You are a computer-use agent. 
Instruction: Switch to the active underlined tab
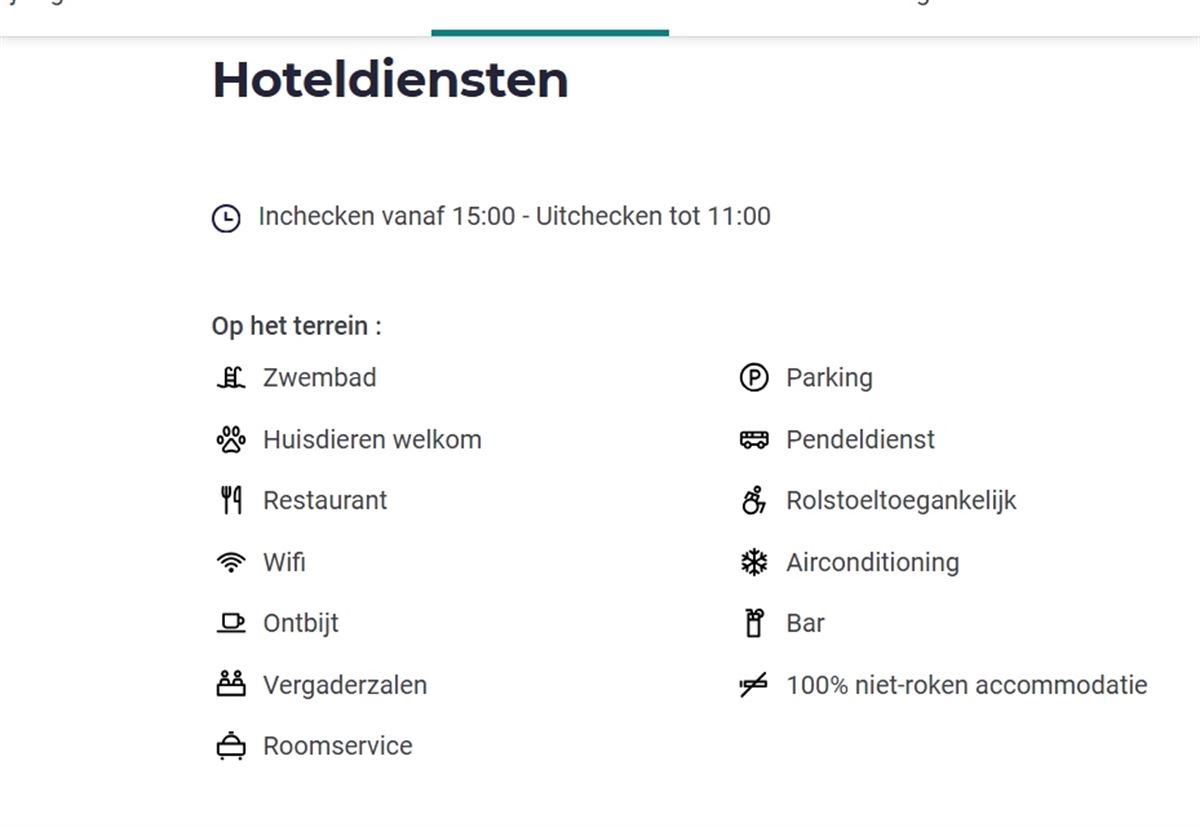pyautogui.click(x=549, y=15)
